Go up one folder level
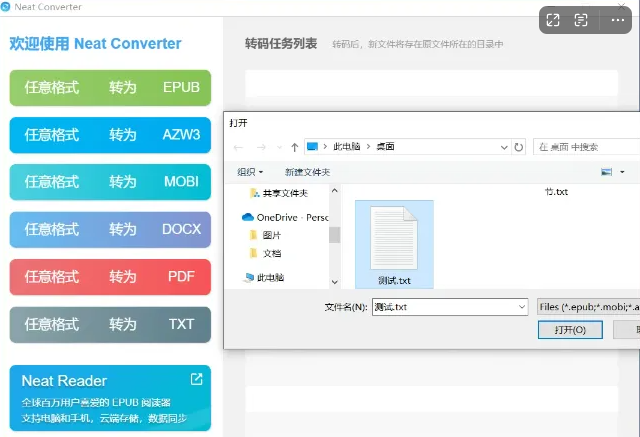The image size is (640, 437). click(294, 147)
